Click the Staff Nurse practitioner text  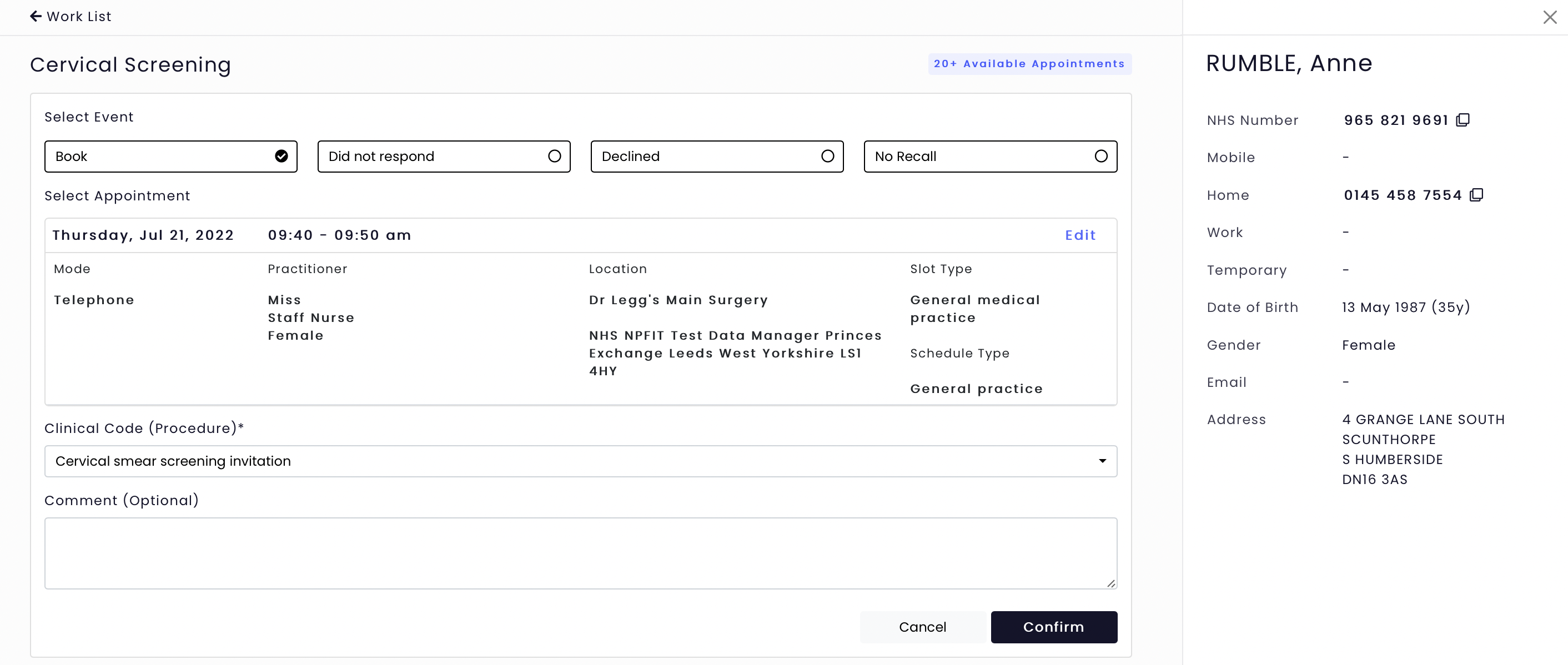pyautogui.click(x=311, y=318)
